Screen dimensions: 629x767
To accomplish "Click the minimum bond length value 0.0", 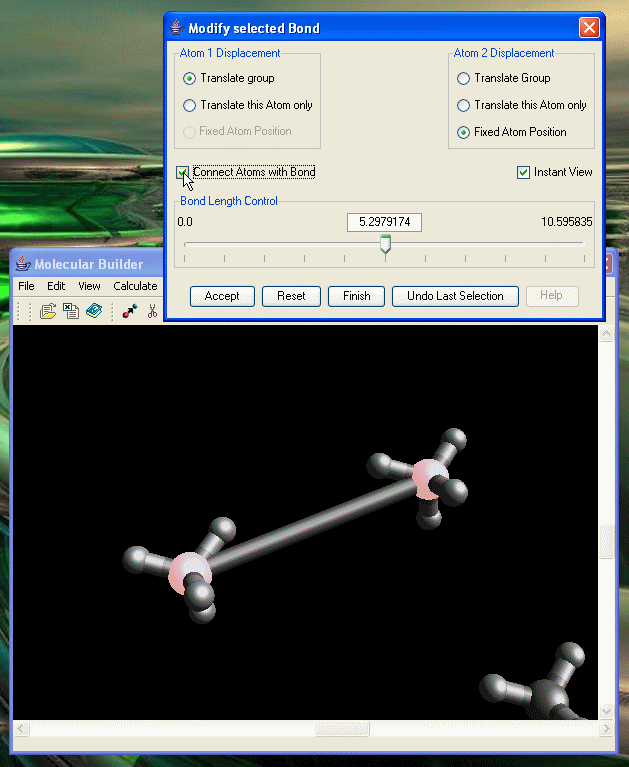I will (185, 222).
